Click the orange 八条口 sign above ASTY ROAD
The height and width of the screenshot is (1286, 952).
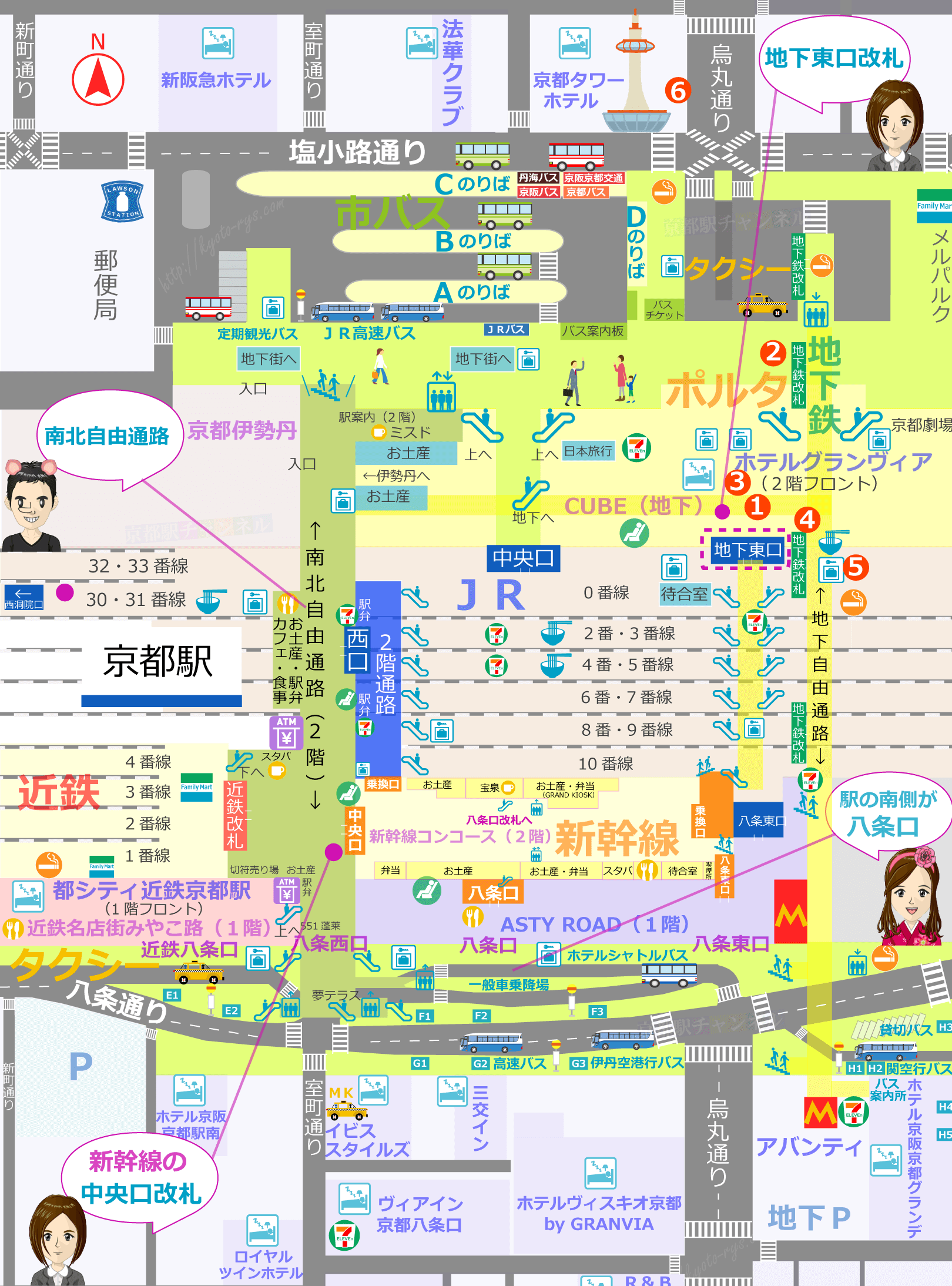tap(492, 893)
